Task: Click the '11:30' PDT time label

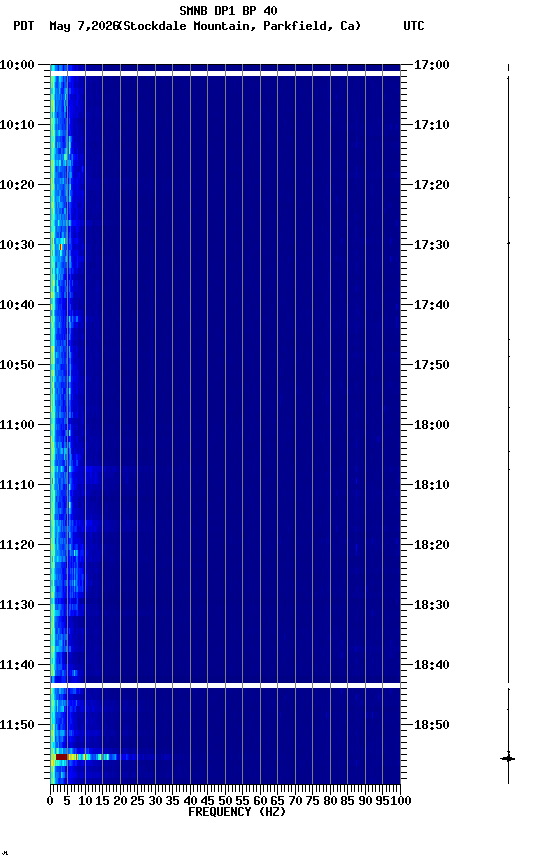Action: click(x=17, y=606)
